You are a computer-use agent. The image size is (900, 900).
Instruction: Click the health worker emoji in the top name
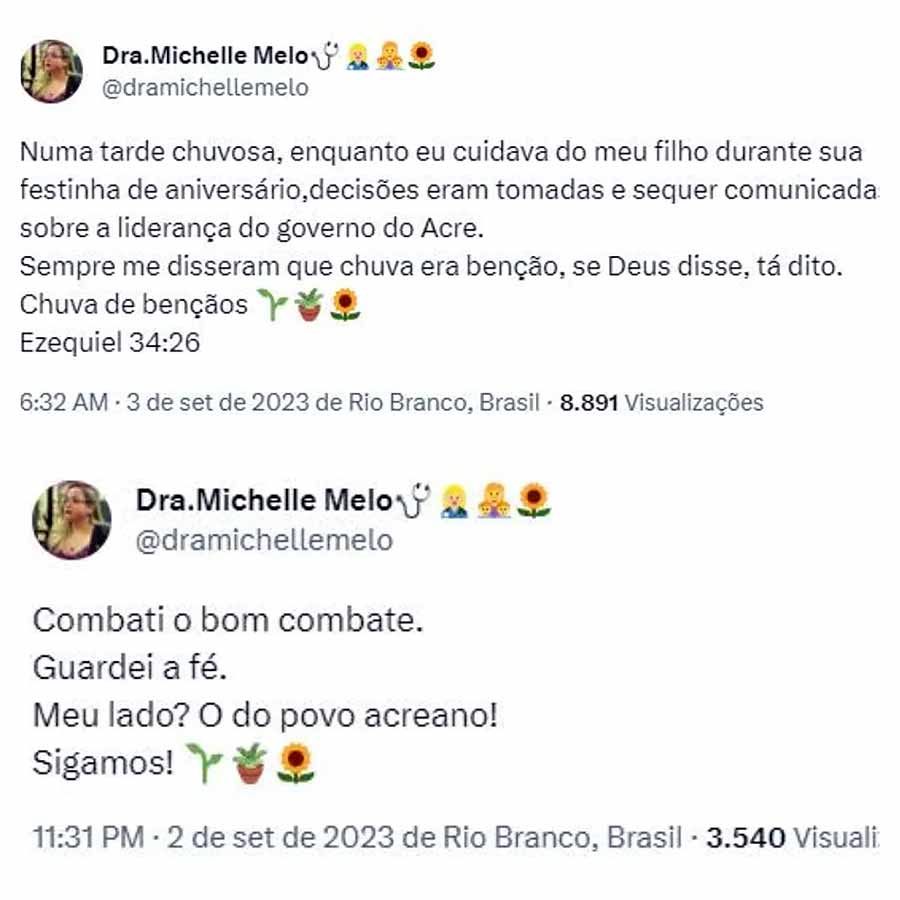358,56
